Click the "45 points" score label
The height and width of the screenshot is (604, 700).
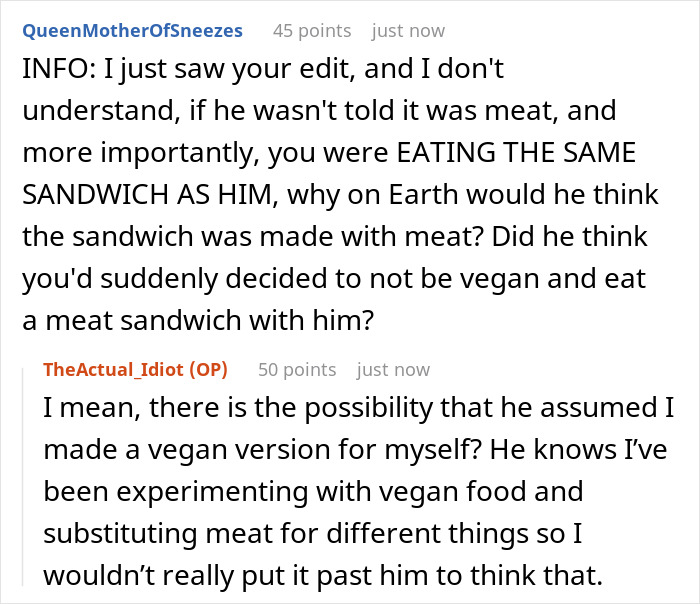click(x=310, y=31)
